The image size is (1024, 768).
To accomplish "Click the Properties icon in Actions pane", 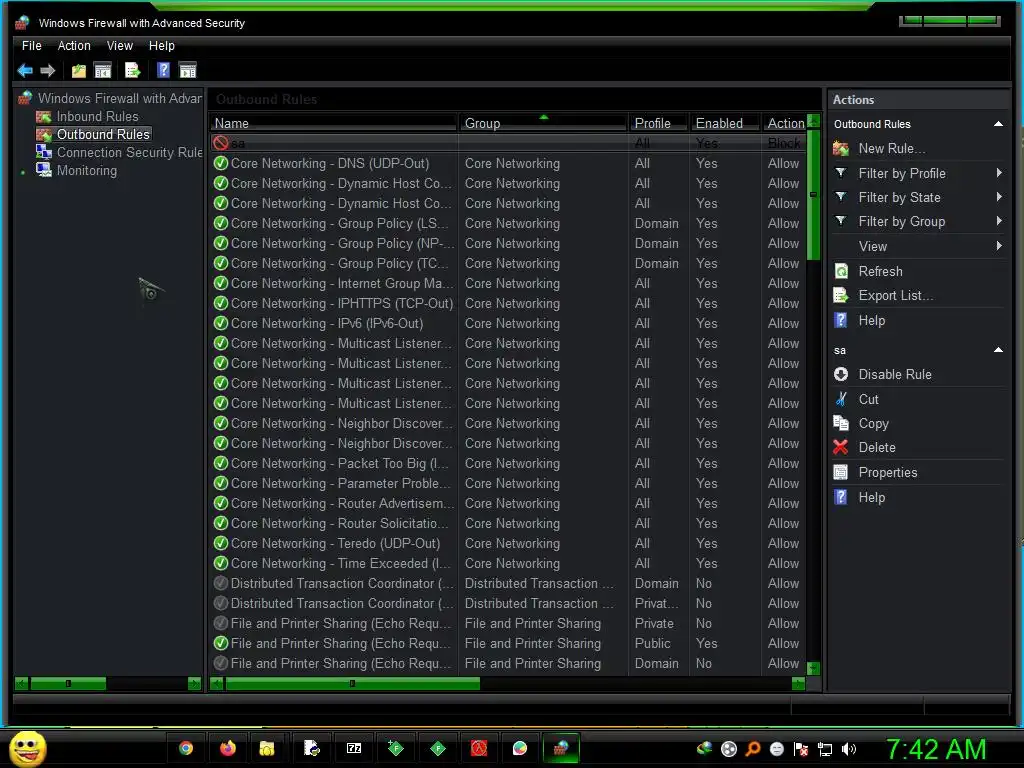I will 841,472.
